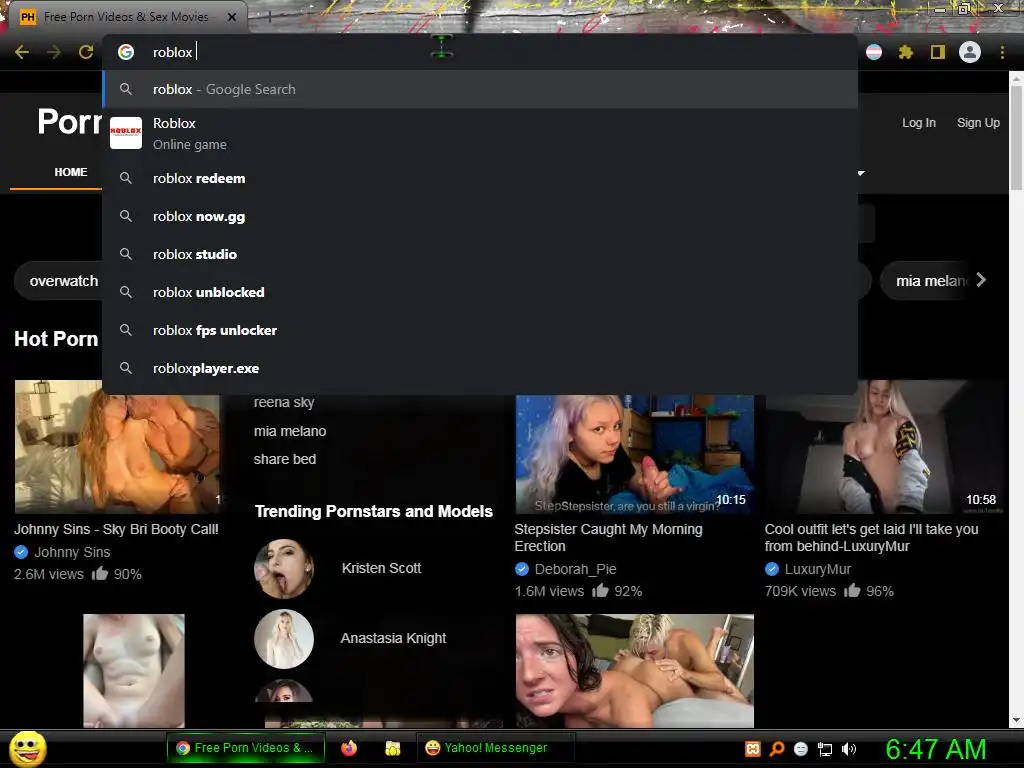The height and width of the screenshot is (768, 1024).
Task: Click the magnifier icon in system tray
Action: coord(777,749)
